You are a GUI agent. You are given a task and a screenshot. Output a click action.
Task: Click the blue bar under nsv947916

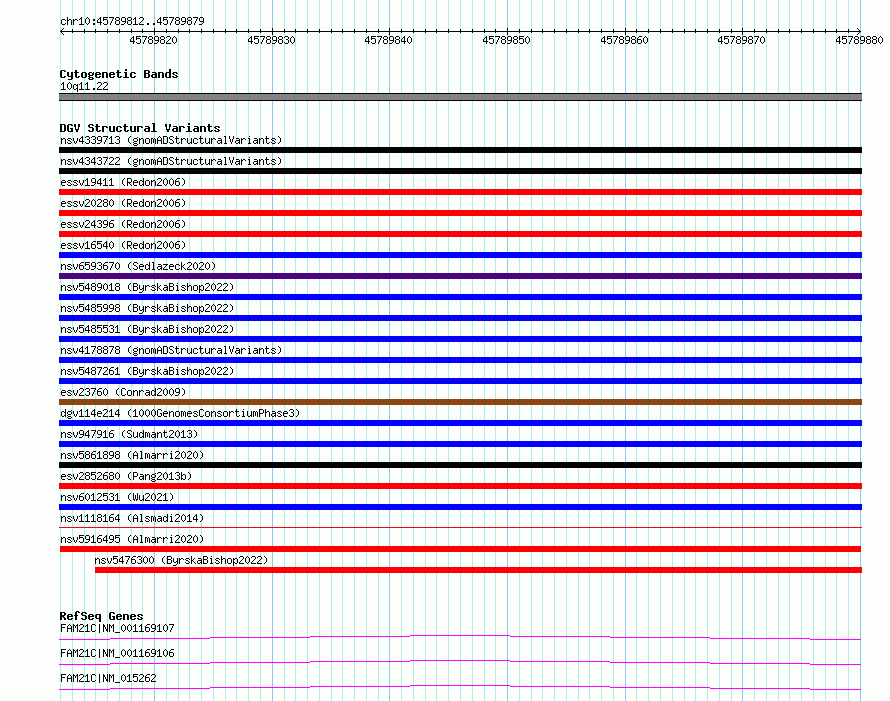460,444
